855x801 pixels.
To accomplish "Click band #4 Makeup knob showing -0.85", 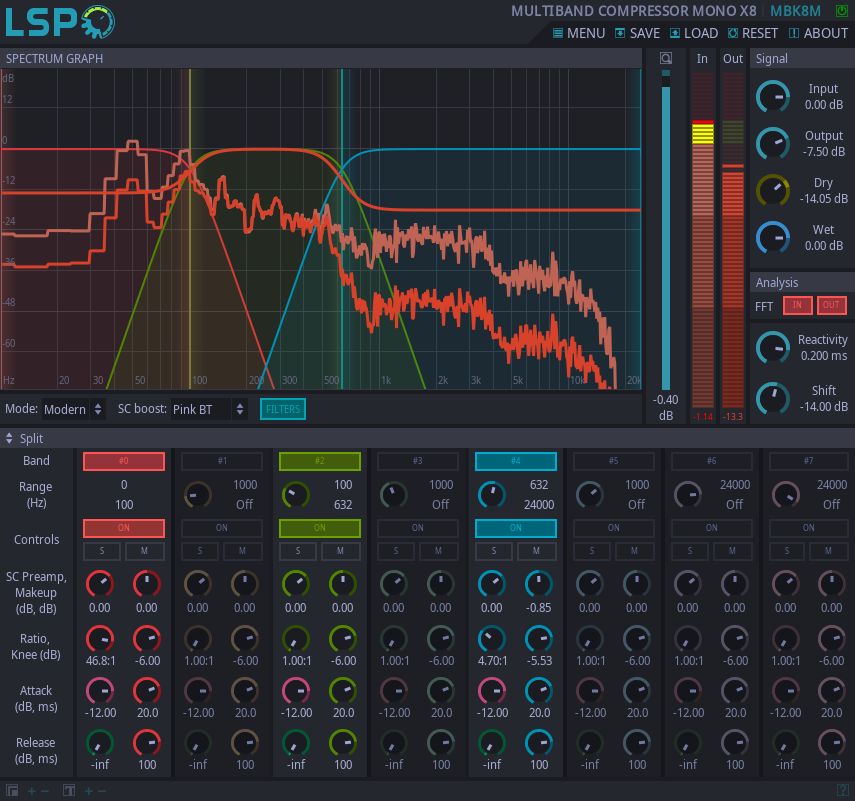I will pos(539,584).
